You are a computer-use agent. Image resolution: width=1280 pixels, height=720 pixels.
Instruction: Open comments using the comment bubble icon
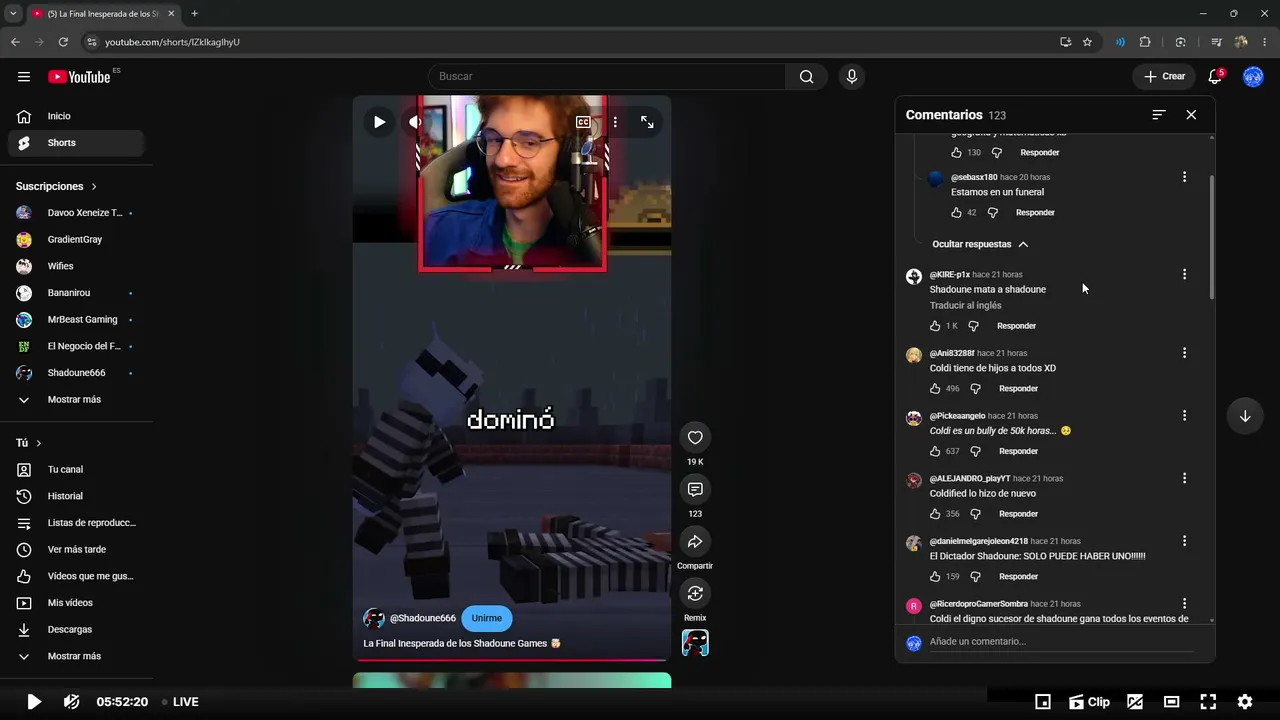click(x=695, y=489)
